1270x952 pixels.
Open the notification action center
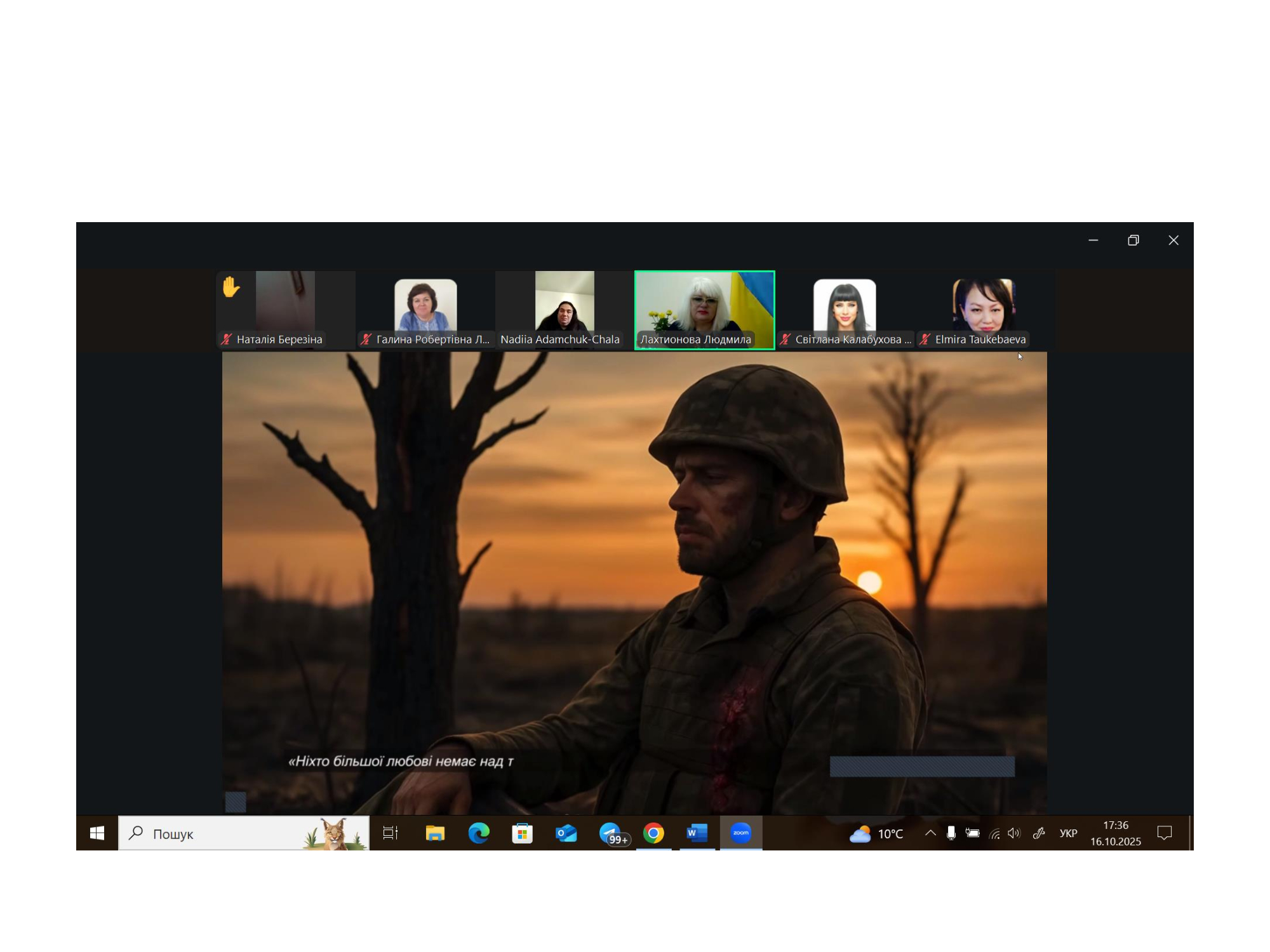click(1165, 833)
